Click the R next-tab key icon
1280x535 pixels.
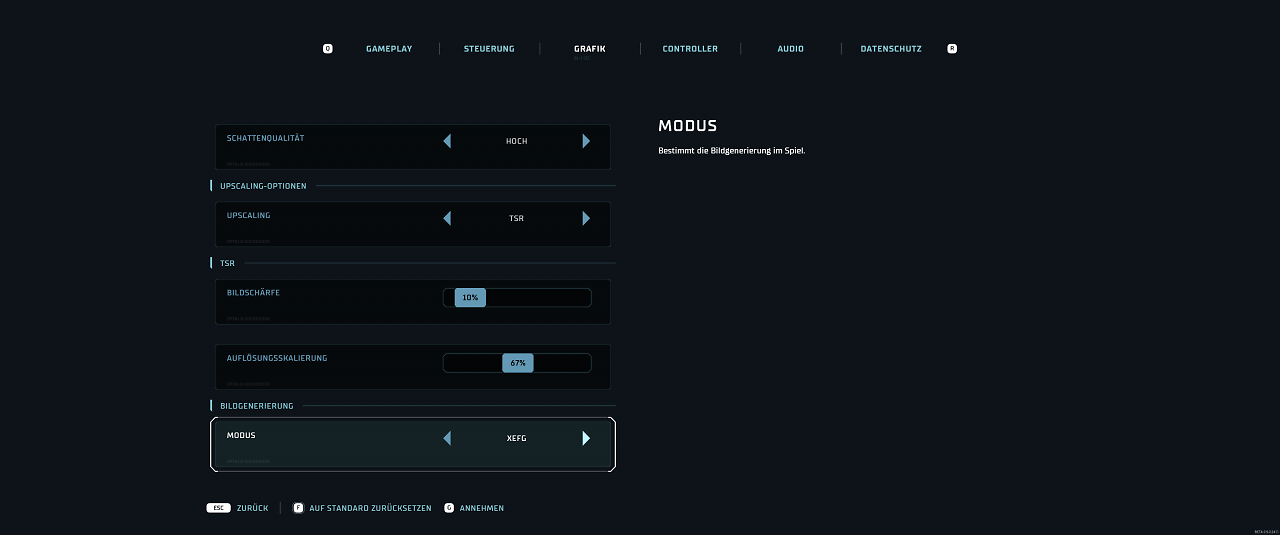(952, 48)
